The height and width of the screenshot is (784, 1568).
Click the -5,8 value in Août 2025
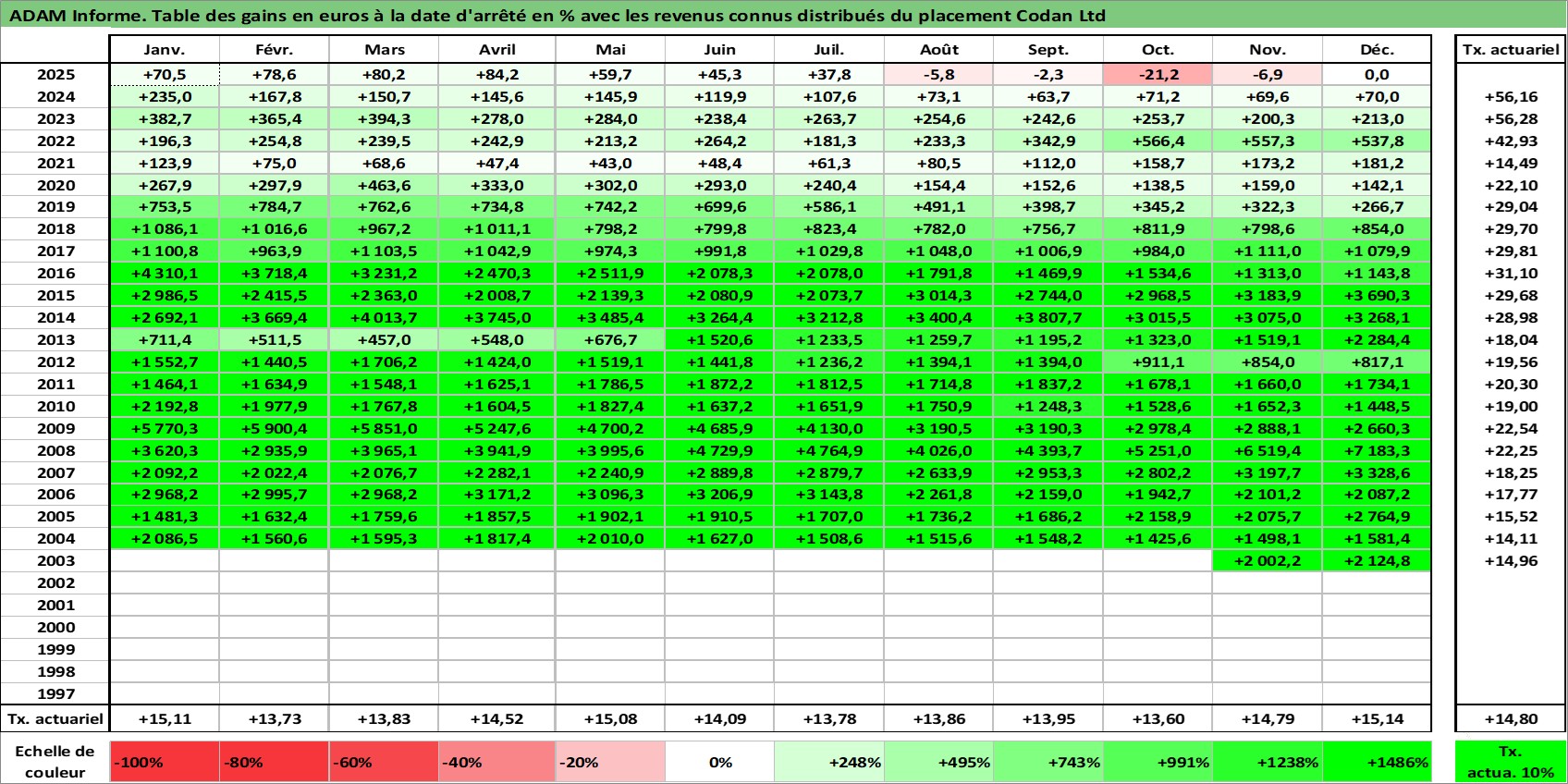click(938, 75)
